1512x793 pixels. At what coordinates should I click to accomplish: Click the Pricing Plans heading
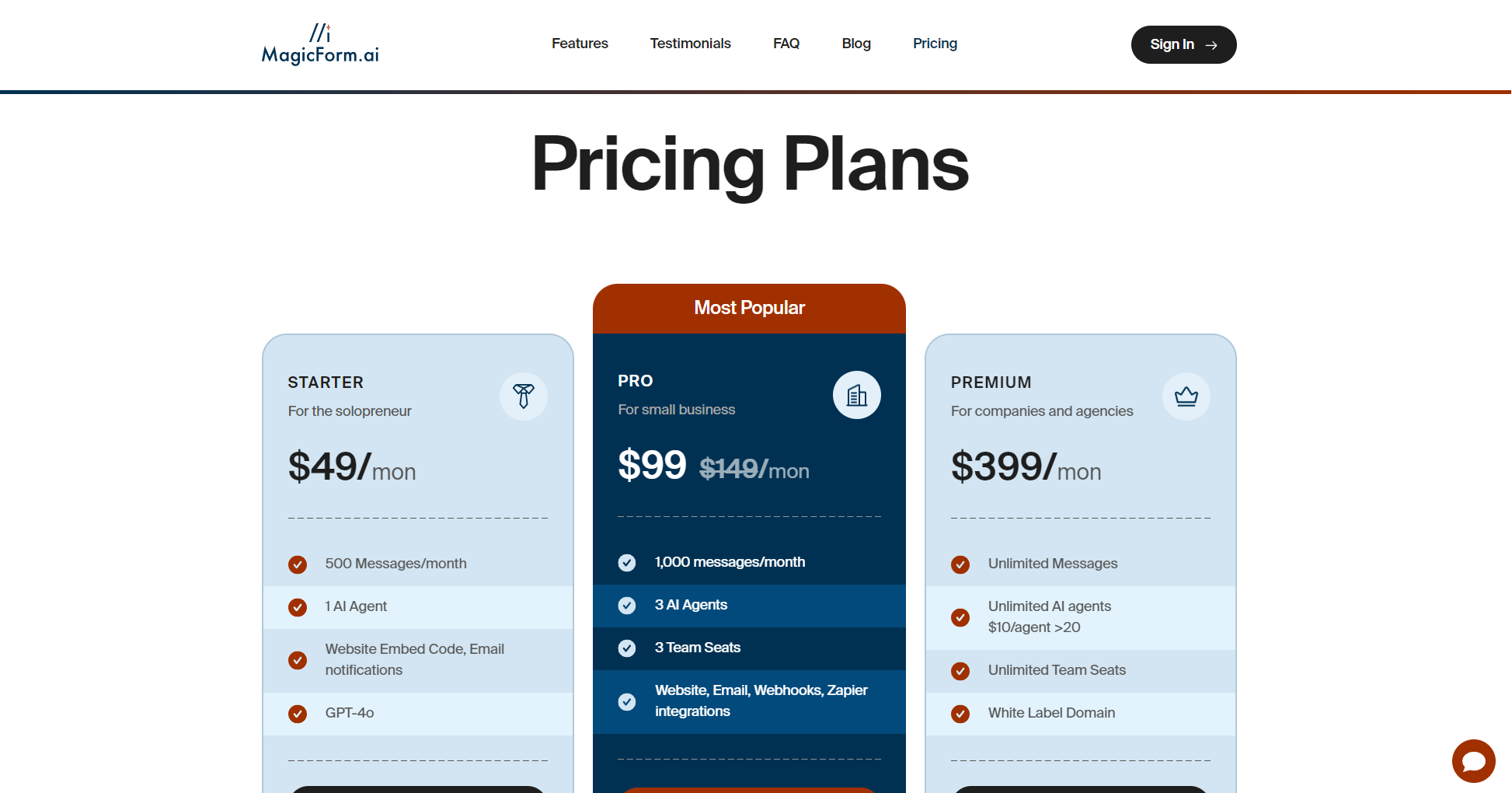tap(750, 163)
